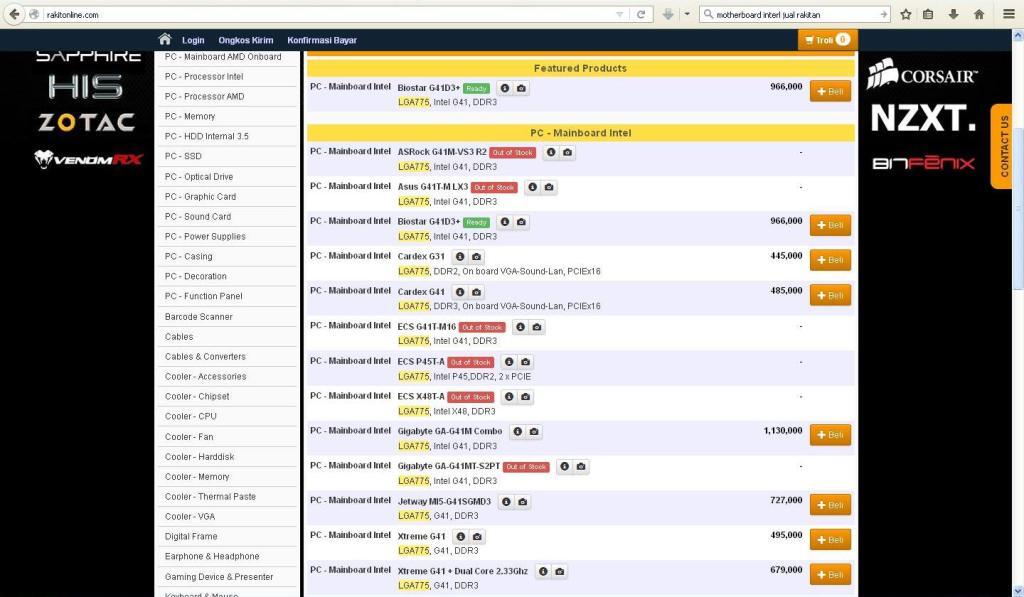Open the Contact Us side tab
This screenshot has width=1024, height=597.
pyautogui.click(x=1002, y=146)
